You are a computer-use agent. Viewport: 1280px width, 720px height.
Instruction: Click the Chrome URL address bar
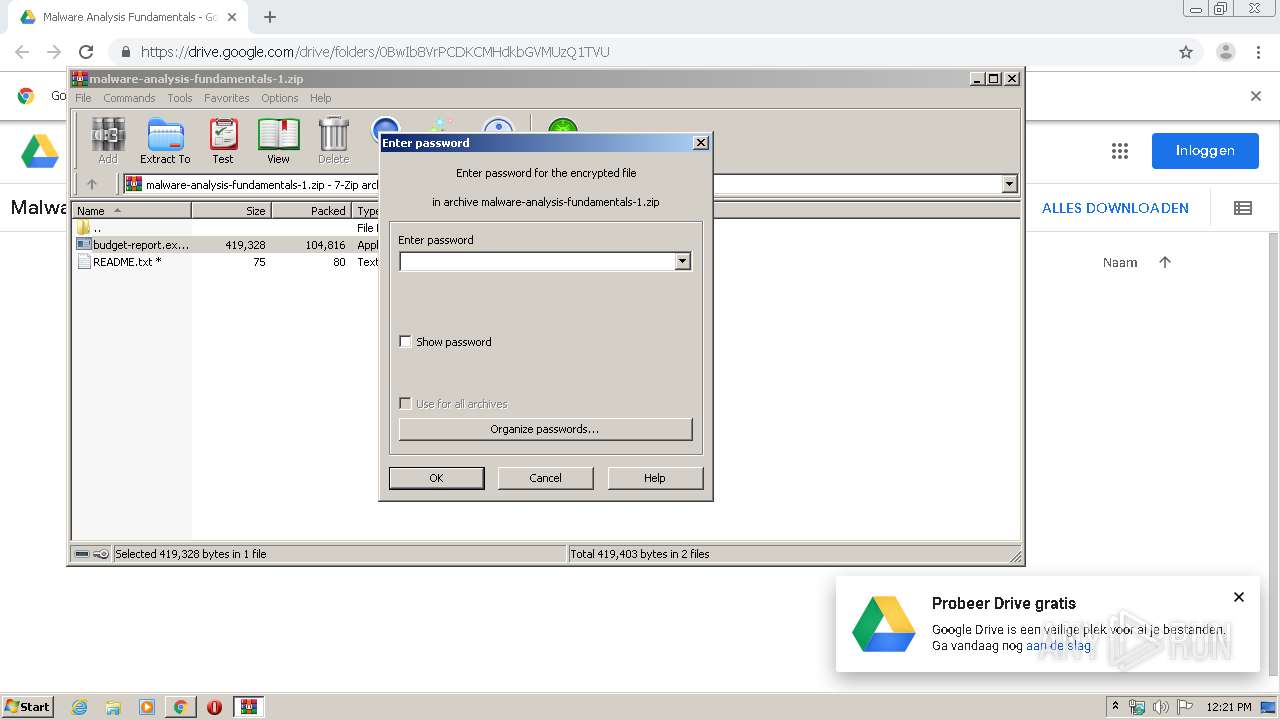point(640,52)
